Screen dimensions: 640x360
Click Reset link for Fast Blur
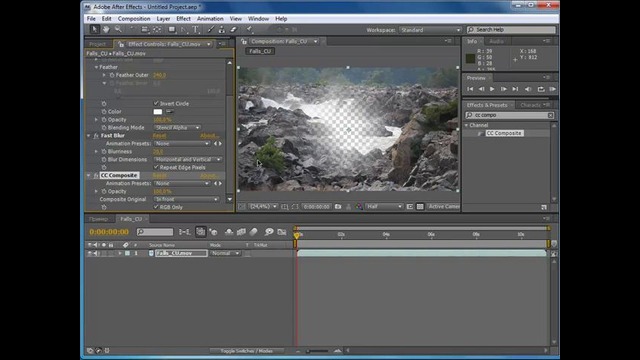159,136
